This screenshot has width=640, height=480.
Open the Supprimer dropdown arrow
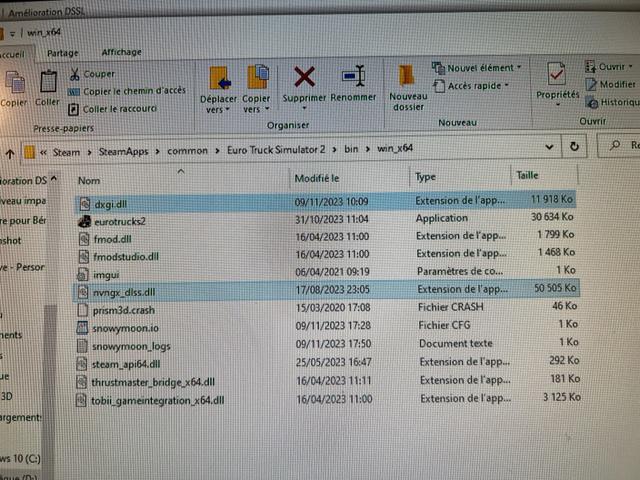(304, 108)
